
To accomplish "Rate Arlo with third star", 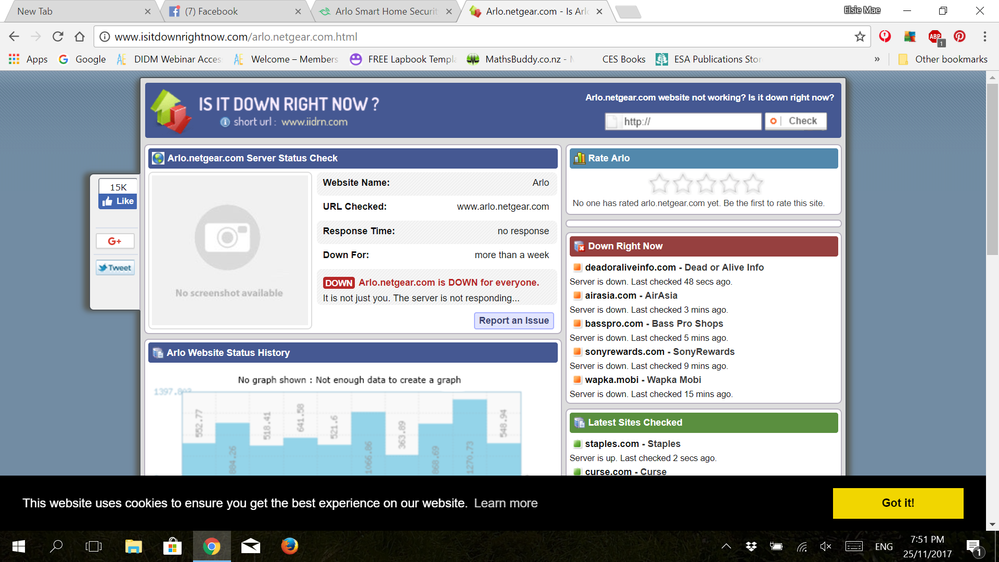I will coord(706,184).
